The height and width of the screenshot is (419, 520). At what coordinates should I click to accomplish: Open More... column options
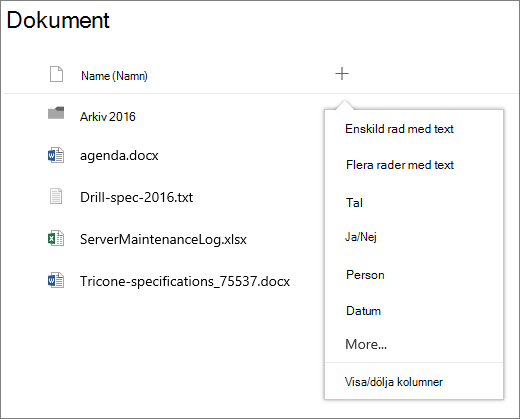[x=366, y=344]
